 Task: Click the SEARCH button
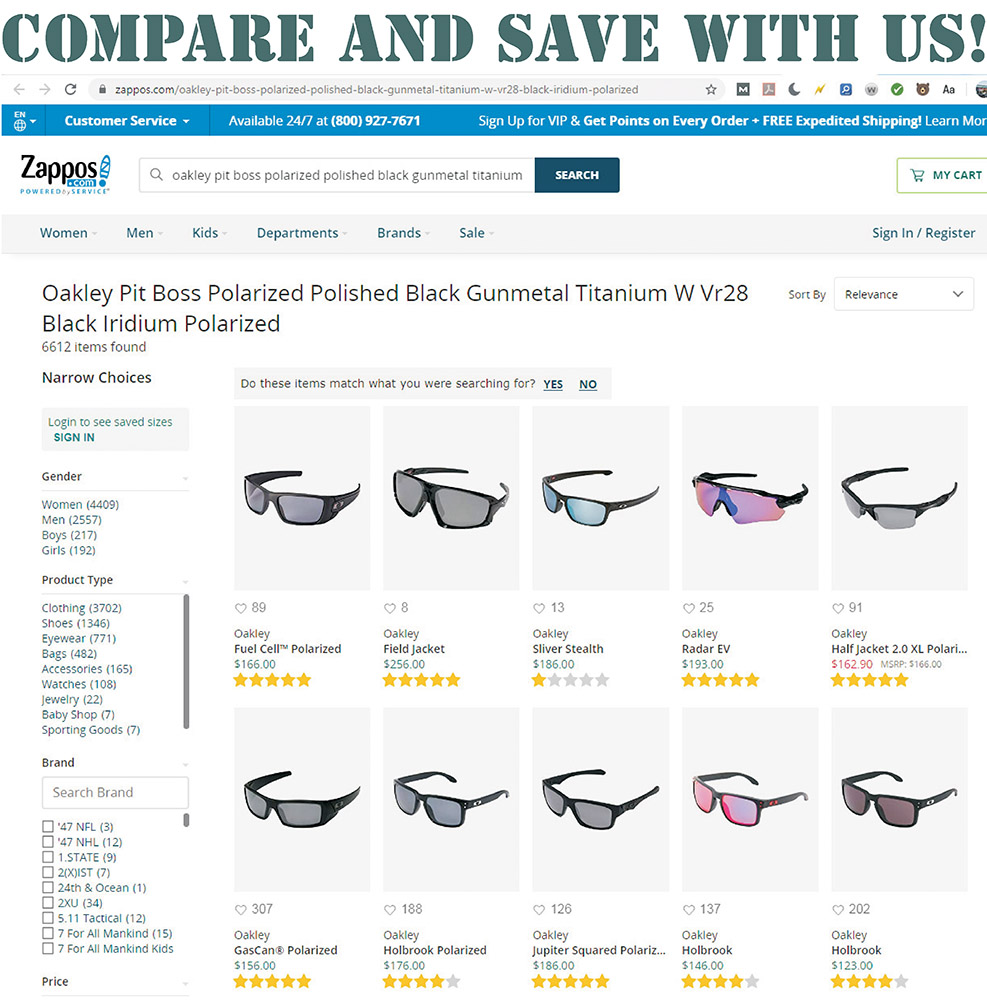[x=577, y=174]
